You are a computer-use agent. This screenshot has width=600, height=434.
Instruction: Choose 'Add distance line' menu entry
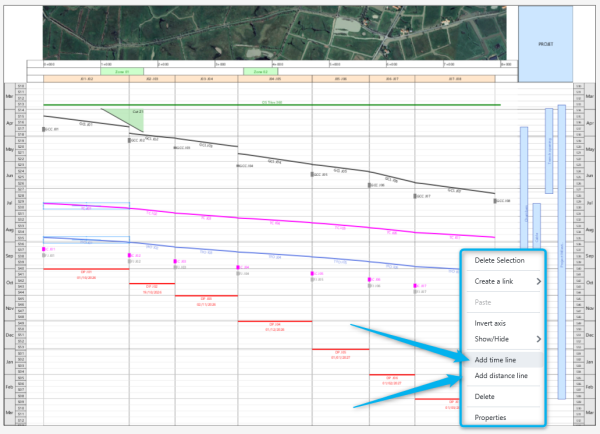coord(502,376)
